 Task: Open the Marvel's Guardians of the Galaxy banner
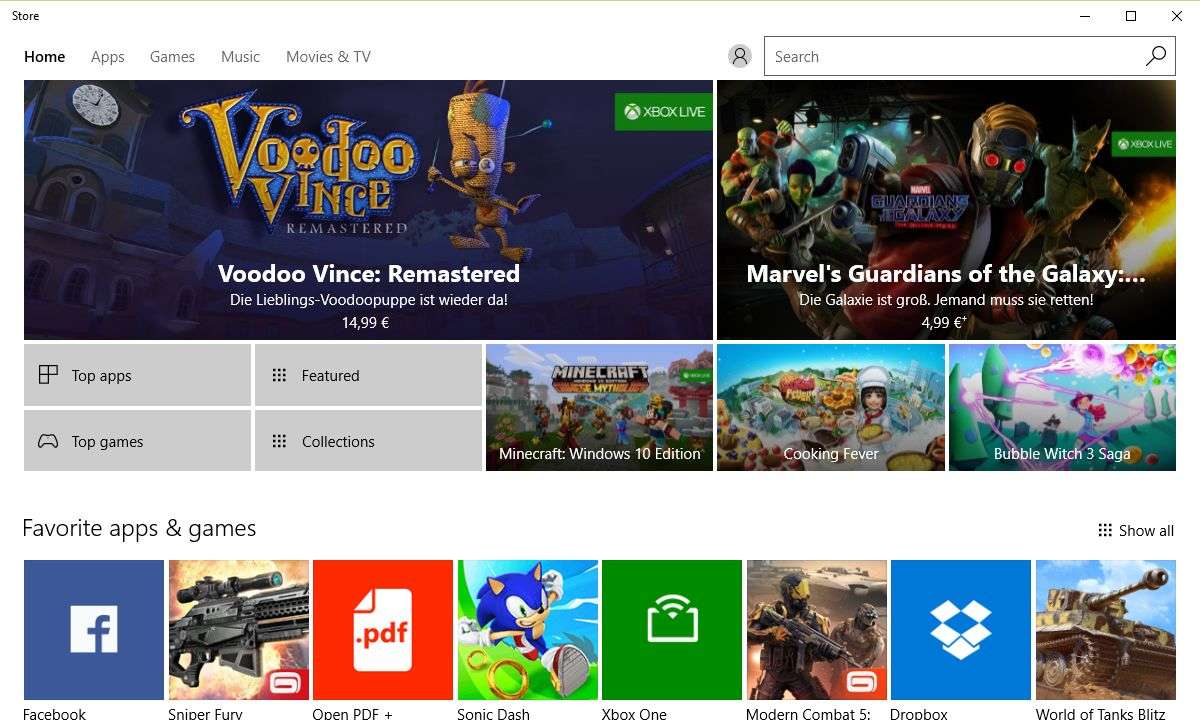(x=946, y=210)
